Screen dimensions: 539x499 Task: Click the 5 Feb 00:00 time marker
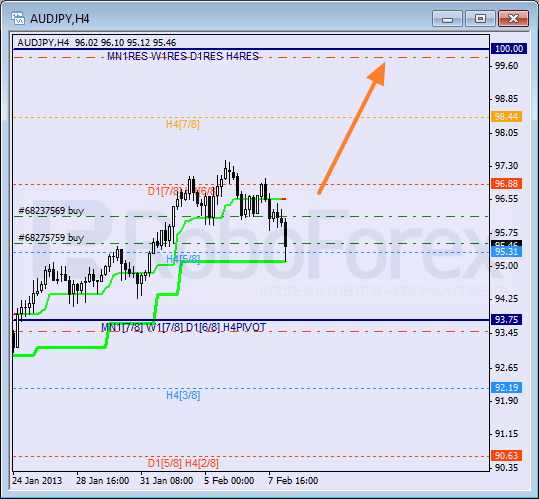pos(229,481)
